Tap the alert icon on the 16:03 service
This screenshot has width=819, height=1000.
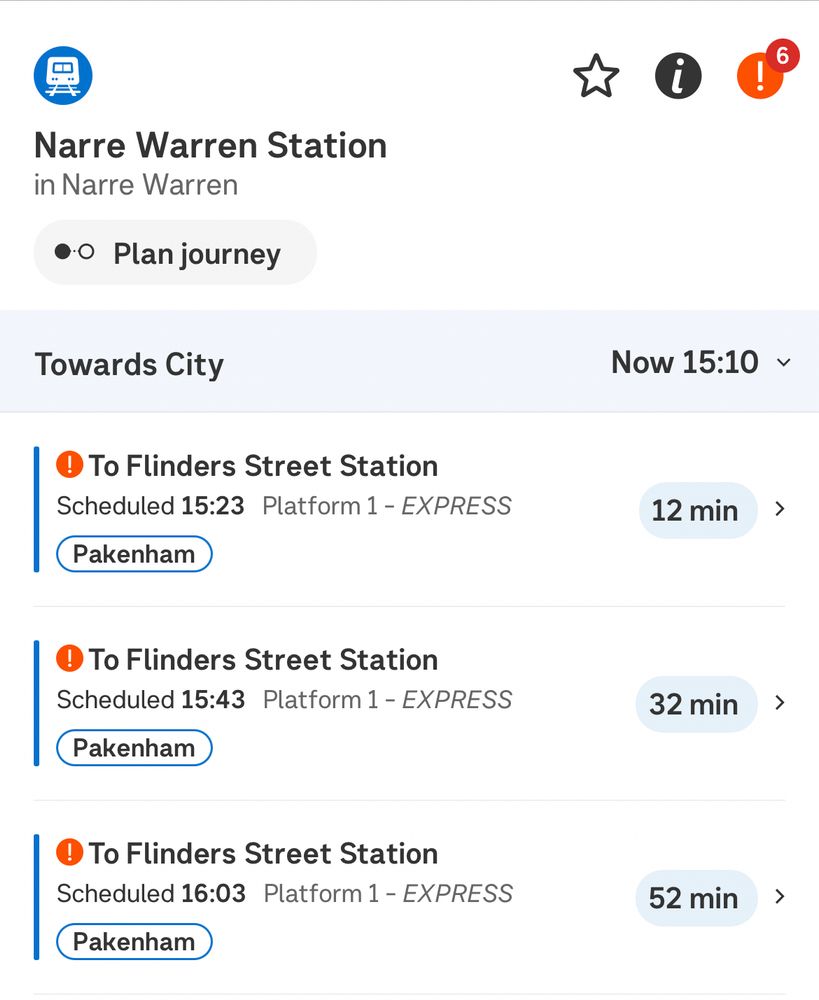[x=69, y=852]
